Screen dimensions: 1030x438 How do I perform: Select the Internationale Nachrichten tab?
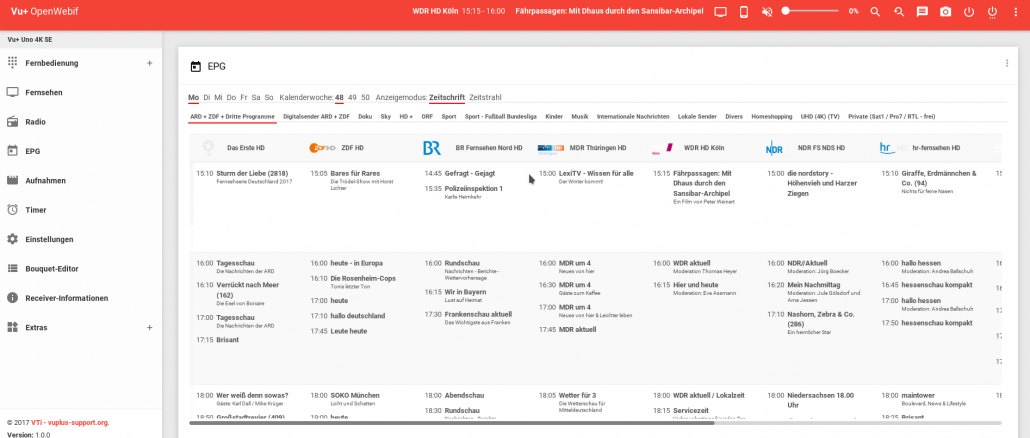[633, 117]
